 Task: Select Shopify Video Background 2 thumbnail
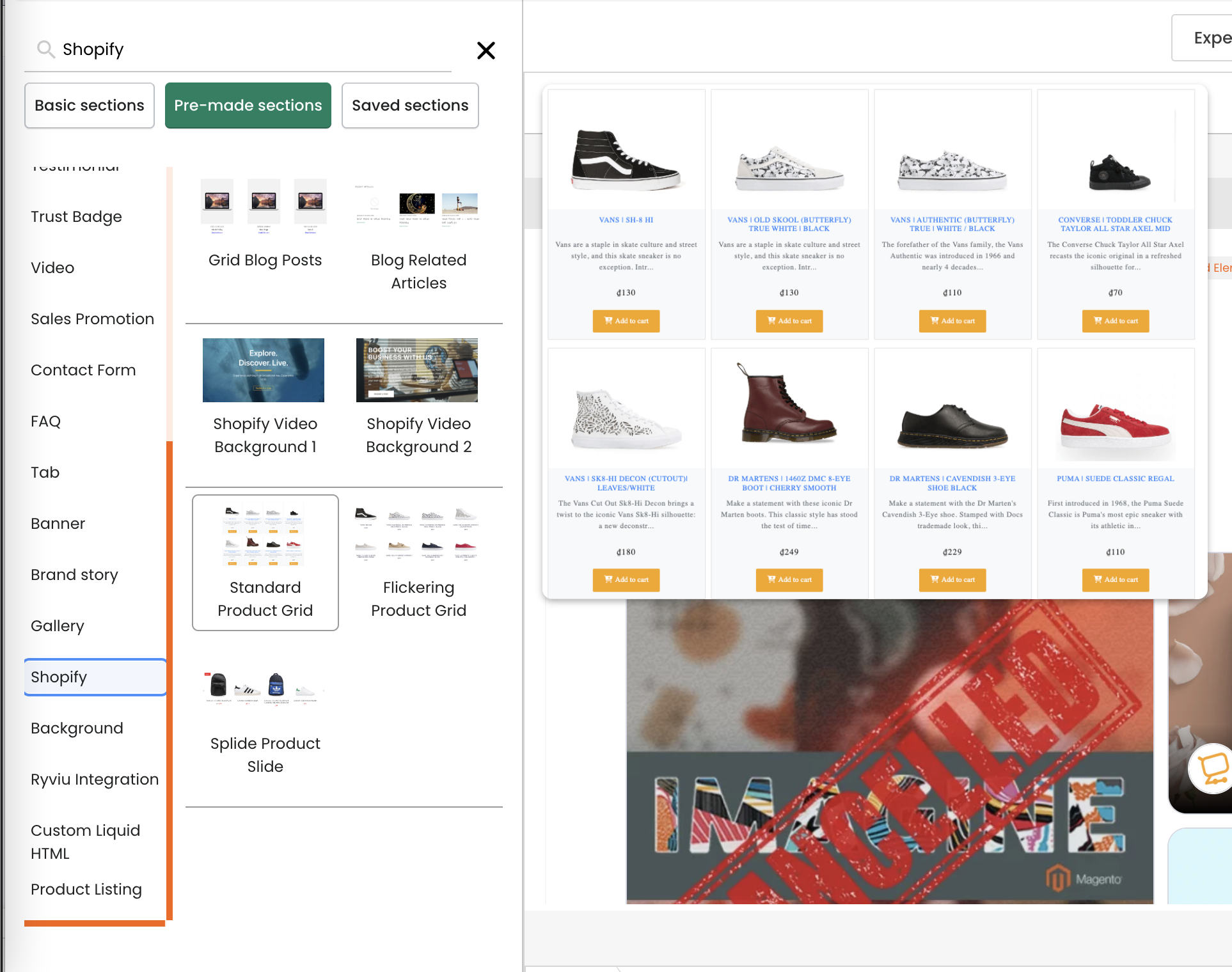click(417, 370)
